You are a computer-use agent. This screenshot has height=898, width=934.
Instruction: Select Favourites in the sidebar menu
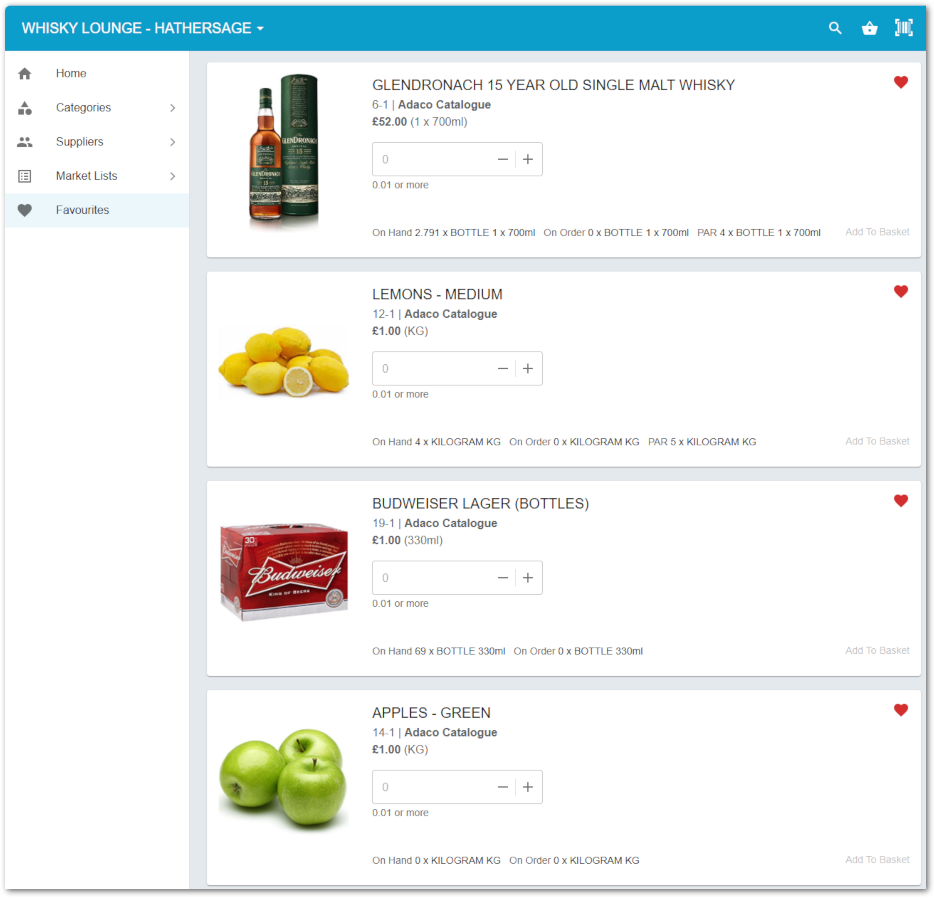point(83,210)
